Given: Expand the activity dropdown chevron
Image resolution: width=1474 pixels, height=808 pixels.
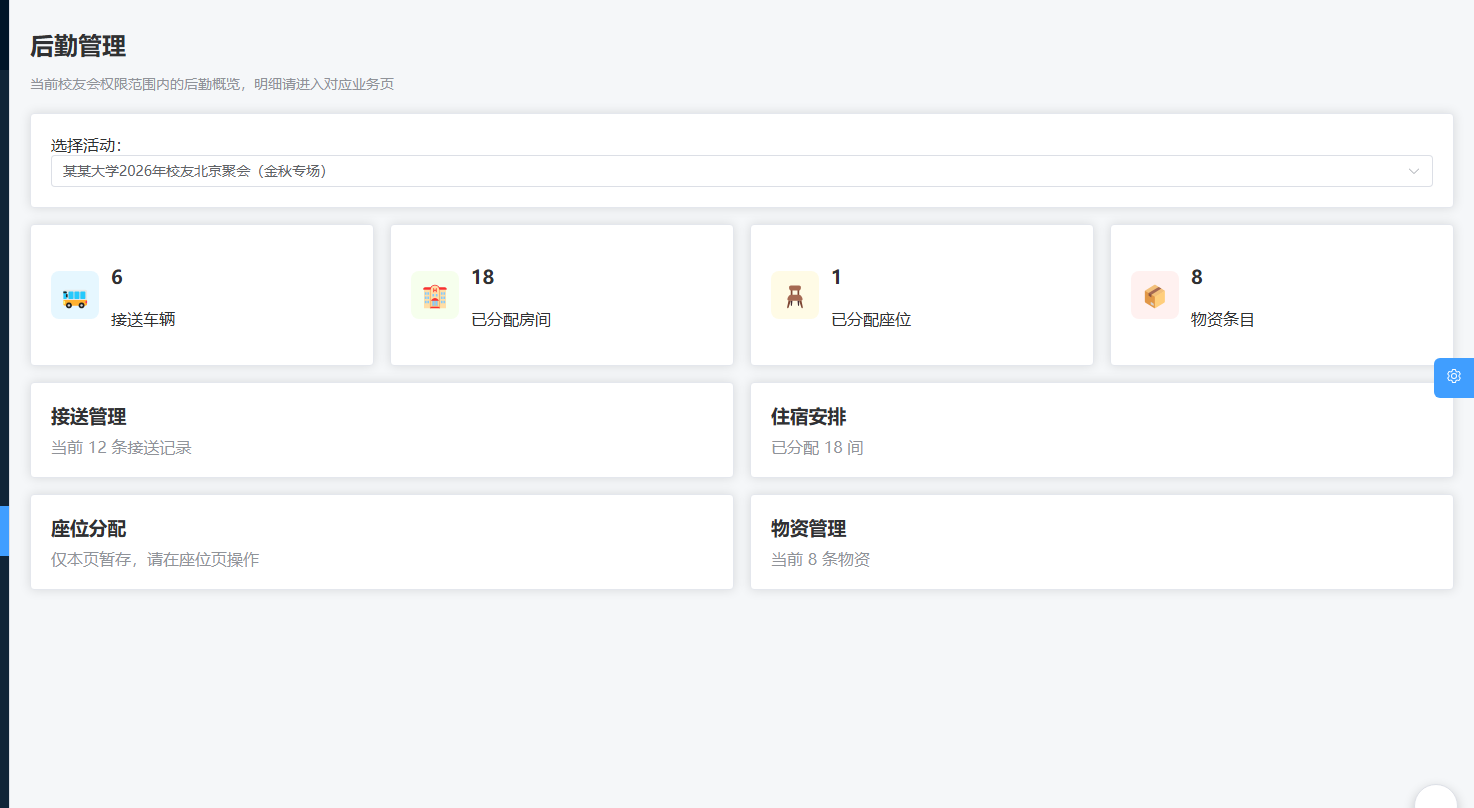Looking at the screenshot, I should pos(1414,171).
